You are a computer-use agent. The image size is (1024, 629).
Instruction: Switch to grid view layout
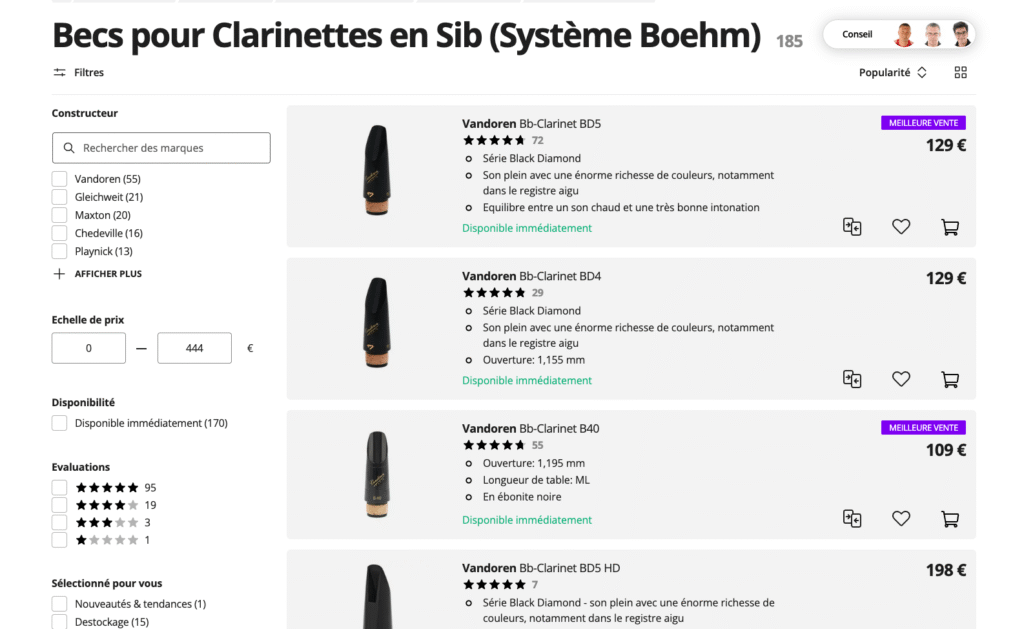point(960,71)
